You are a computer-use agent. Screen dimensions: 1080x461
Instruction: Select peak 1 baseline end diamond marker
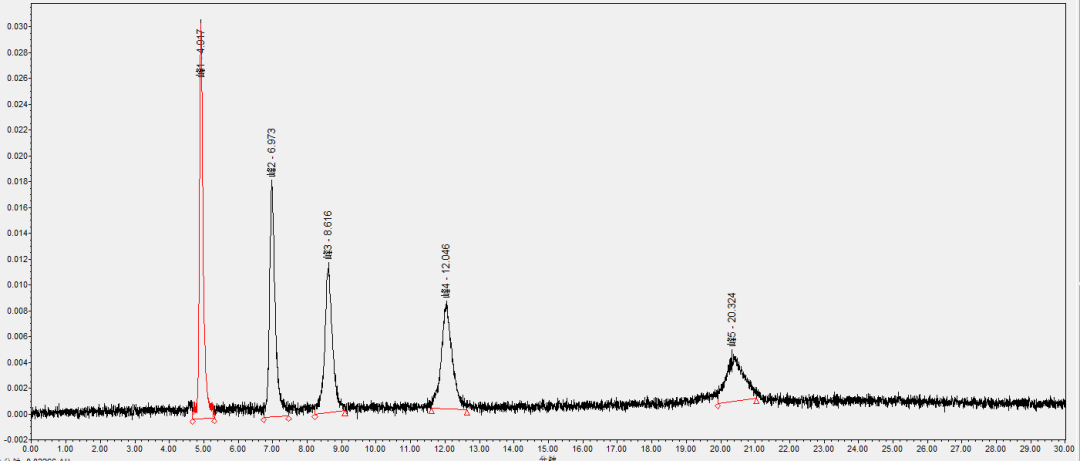pyautogui.click(x=214, y=420)
